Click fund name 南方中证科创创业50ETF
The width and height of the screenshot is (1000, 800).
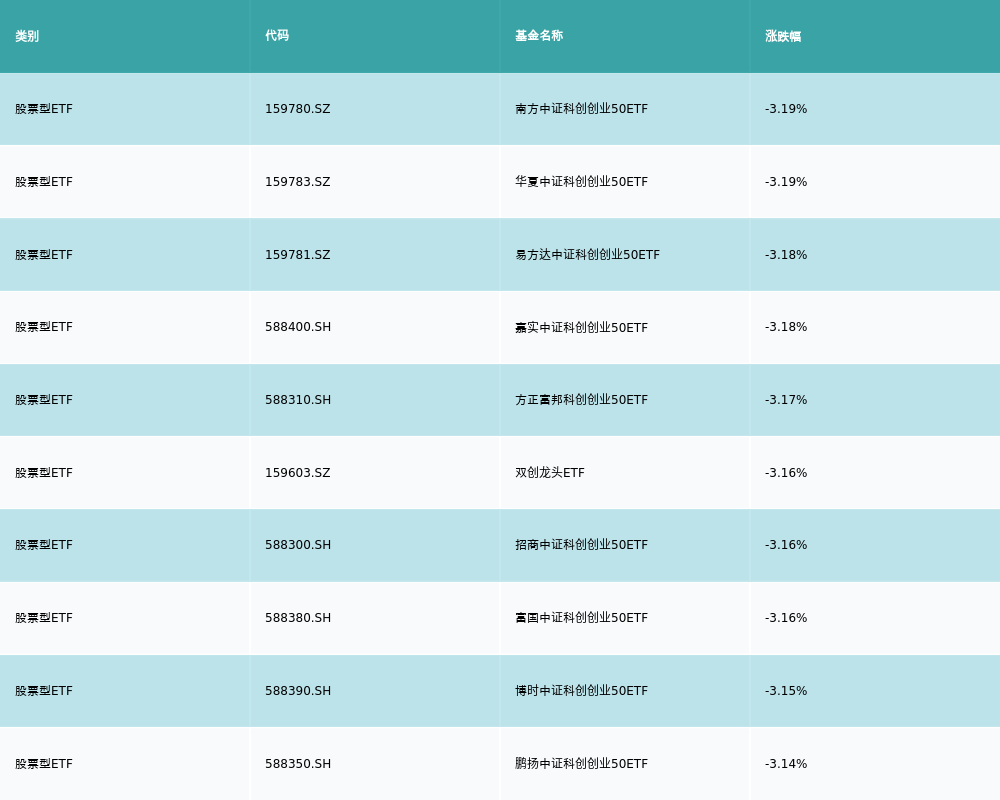click(582, 109)
